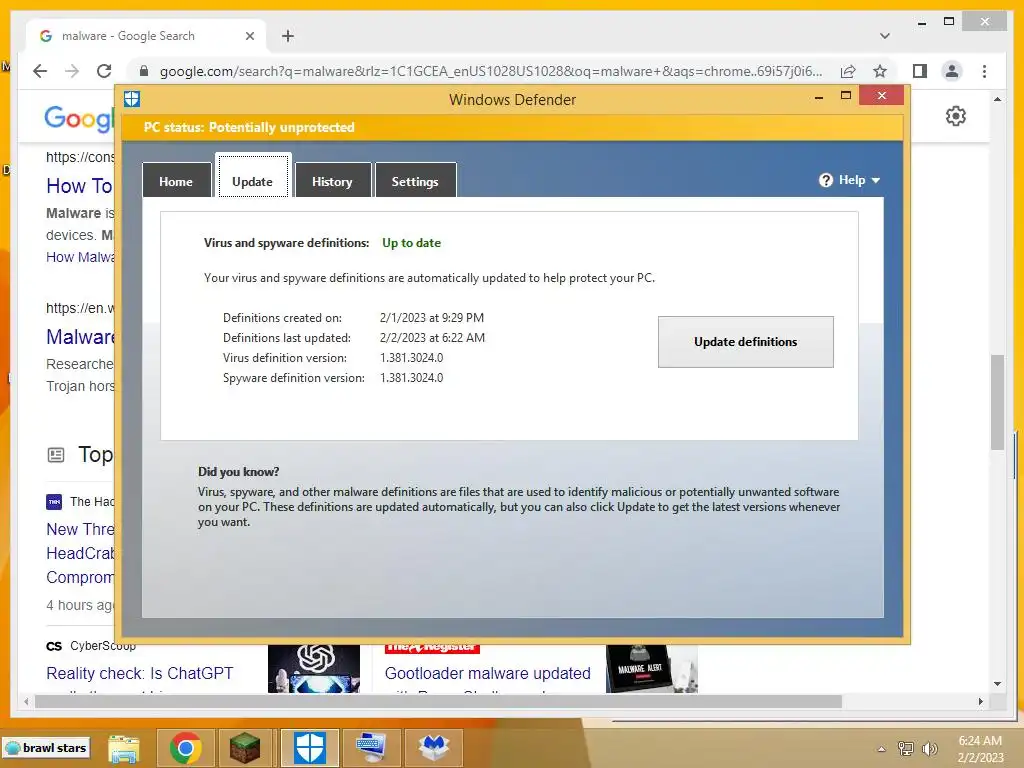Click the taskbar clock 6:24 AM
1024x768 pixels.
[x=980, y=741]
